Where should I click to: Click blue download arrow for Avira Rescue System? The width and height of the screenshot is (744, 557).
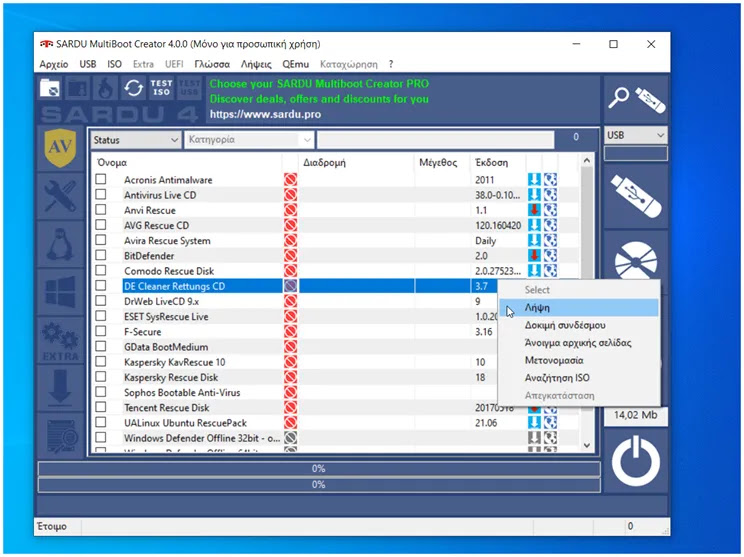[x=534, y=240]
